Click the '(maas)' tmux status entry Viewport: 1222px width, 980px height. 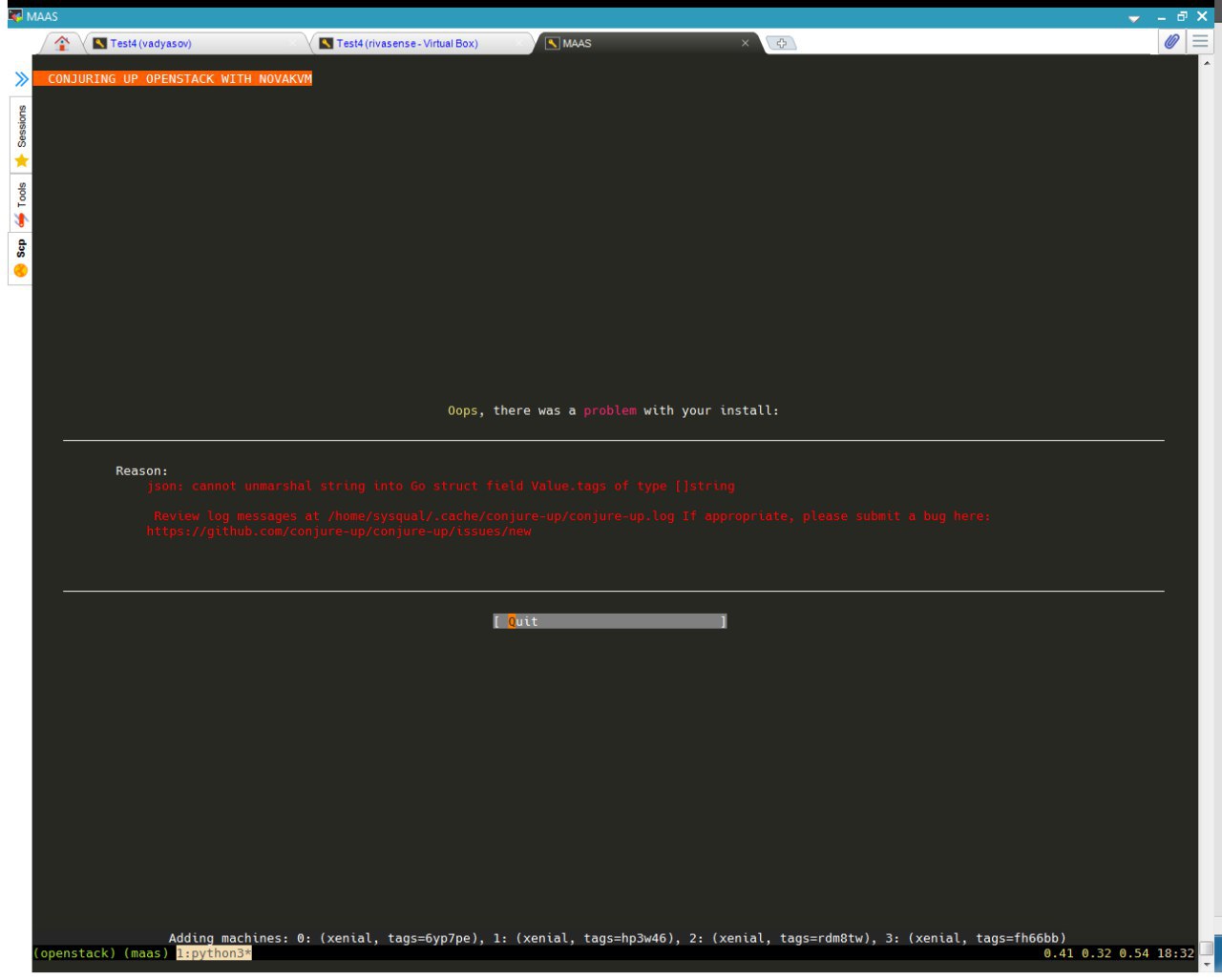(x=146, y=953)
